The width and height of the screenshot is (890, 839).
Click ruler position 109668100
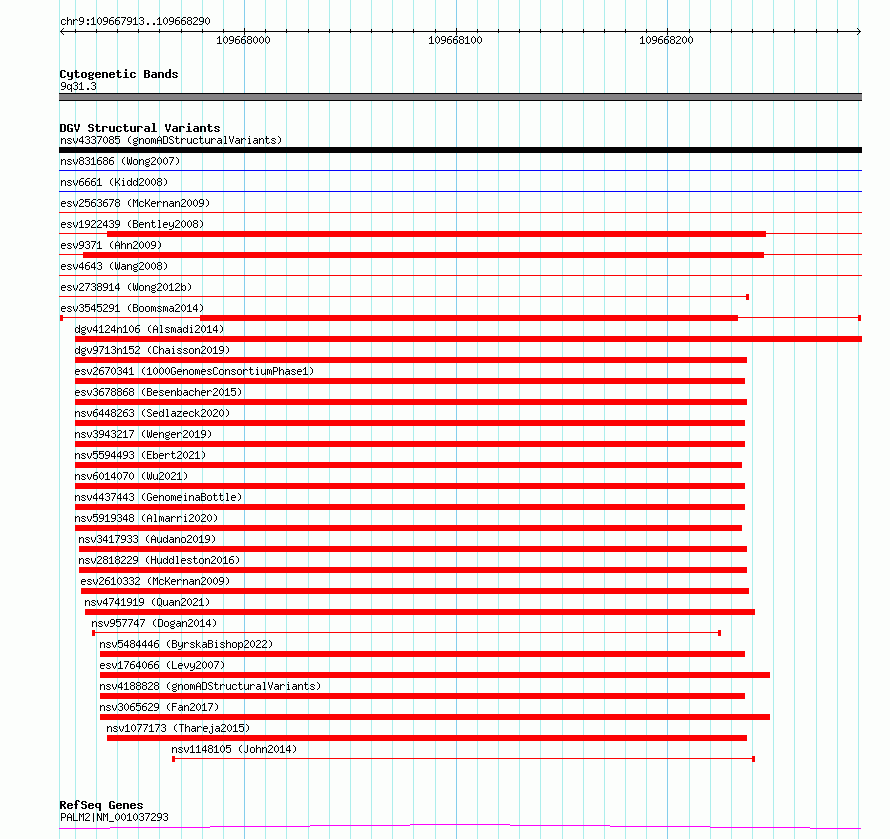[455, 40]
